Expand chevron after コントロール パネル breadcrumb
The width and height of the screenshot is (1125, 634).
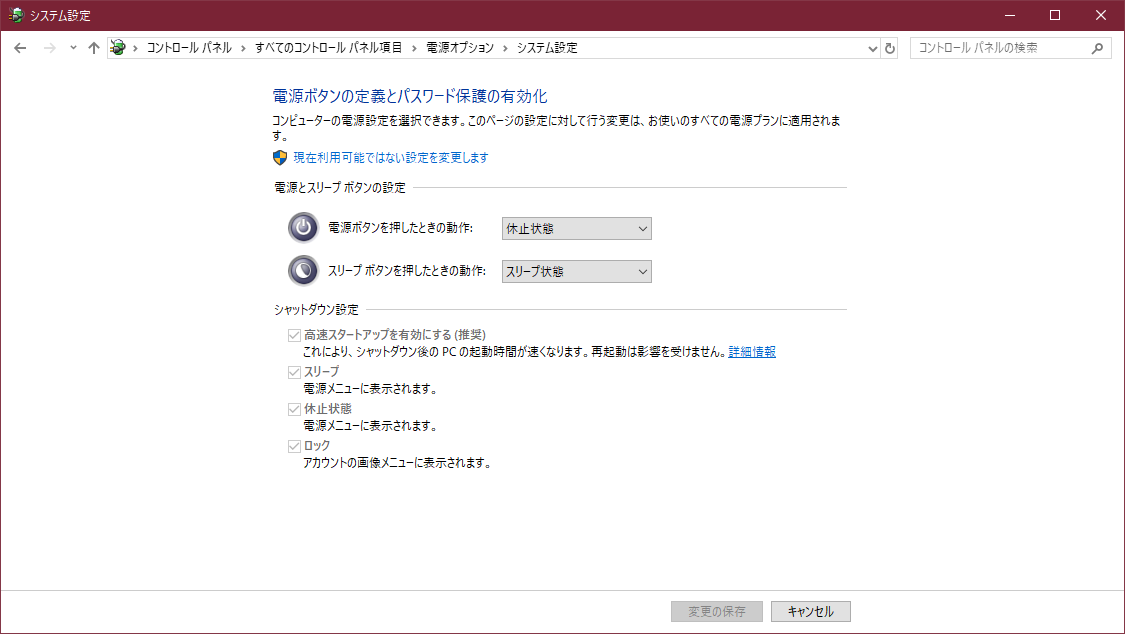click(243, 48)
